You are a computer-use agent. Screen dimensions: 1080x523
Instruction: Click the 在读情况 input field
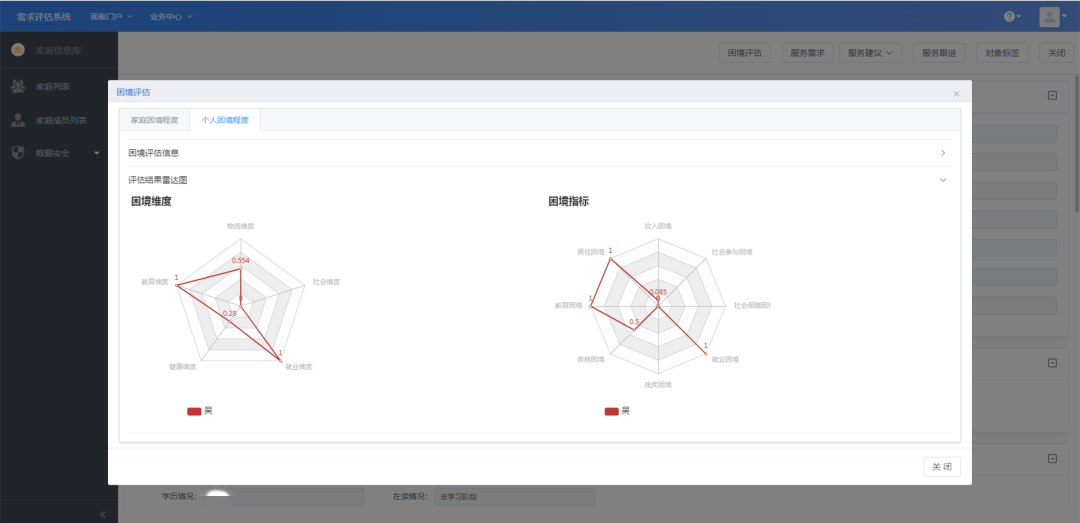pos(514,497)
